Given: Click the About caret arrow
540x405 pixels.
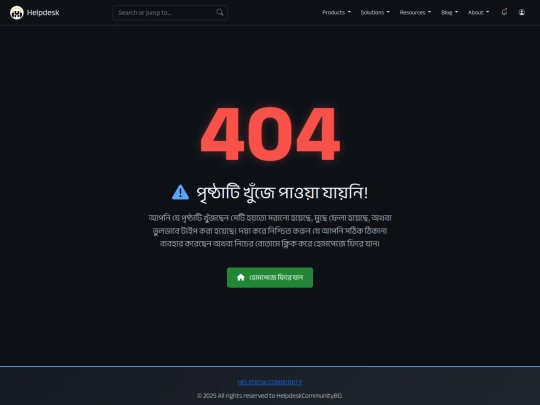Looking at the screenshot, I should tap(488, 12).
